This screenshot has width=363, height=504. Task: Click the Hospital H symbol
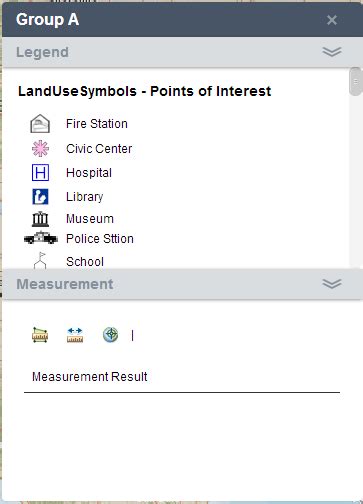(40, 173)
